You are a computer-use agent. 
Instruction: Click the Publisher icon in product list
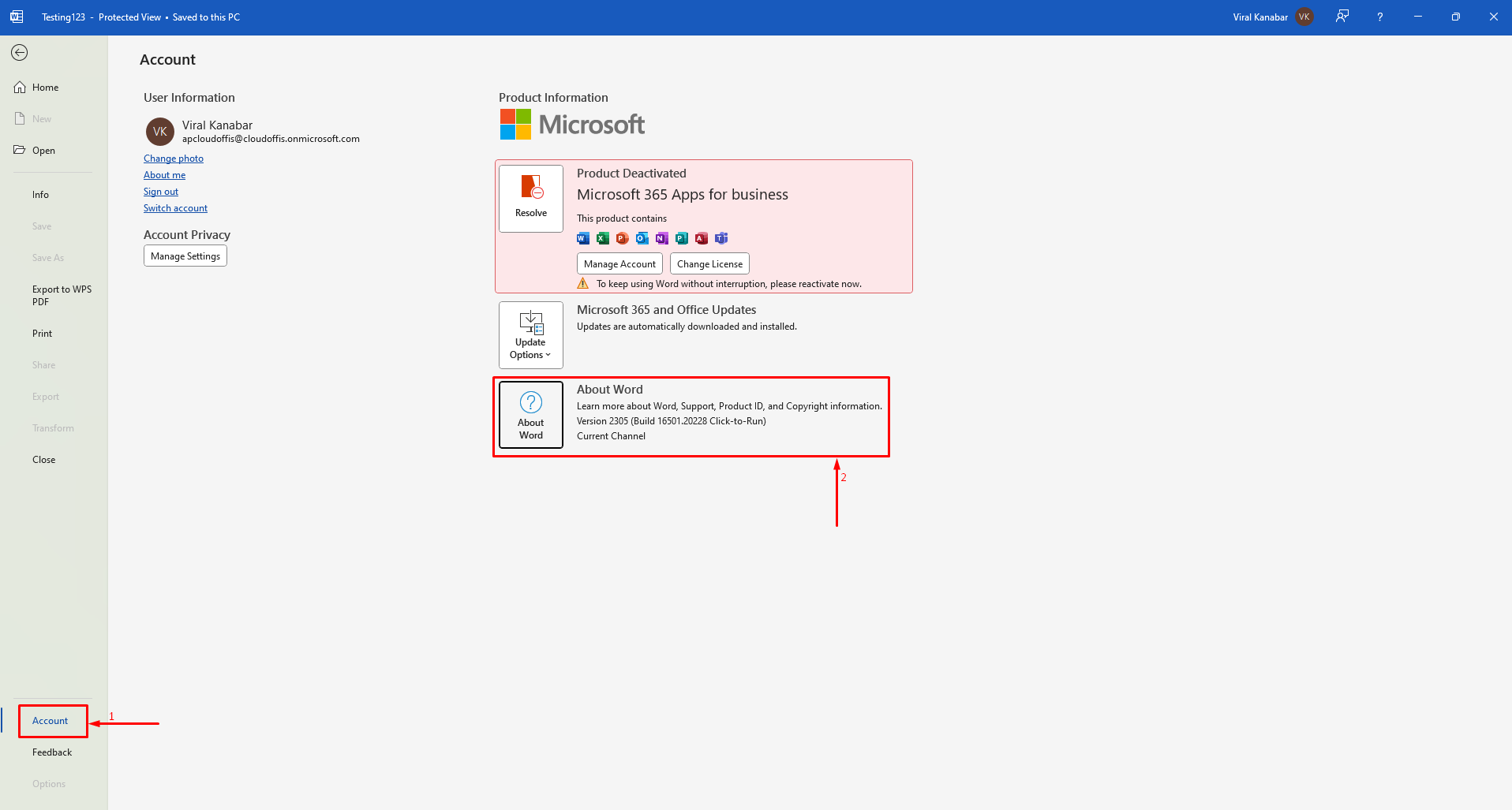click(682, 238)
